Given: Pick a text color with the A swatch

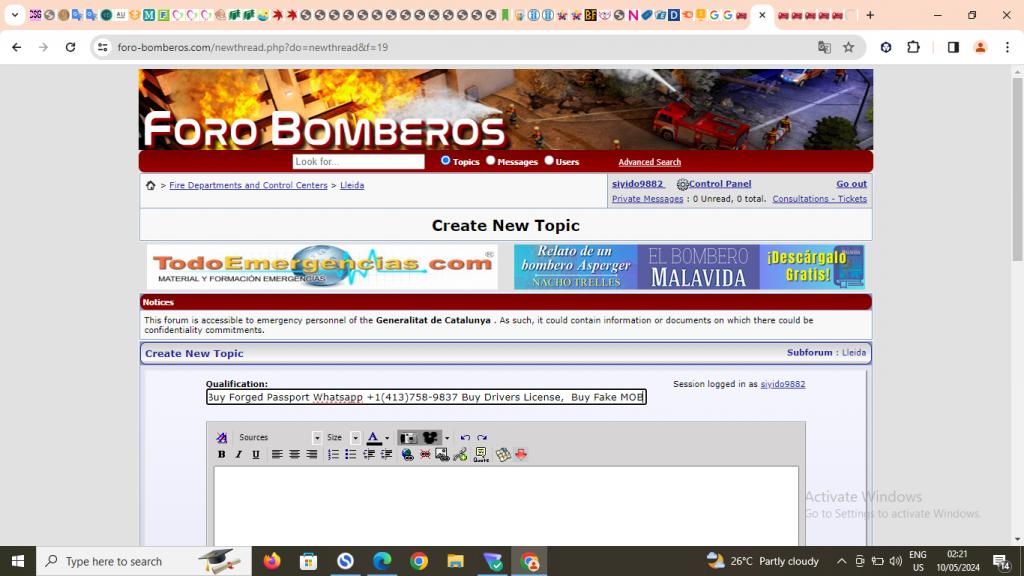Looking at the screenshot, I should 373,438.
